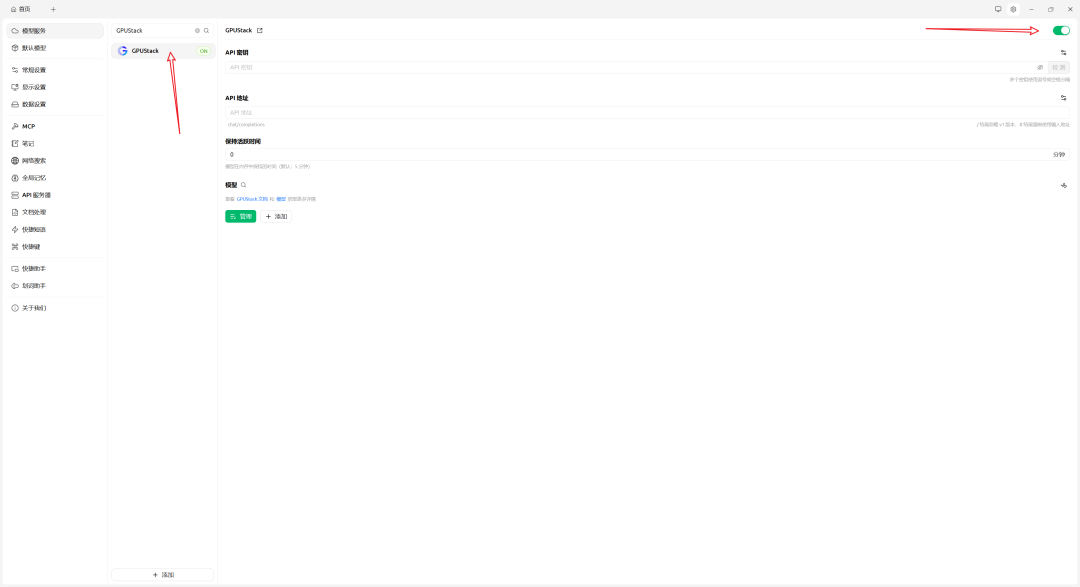Click the model health check icon
The image size is (1080, 587).
coord(1063,185)
